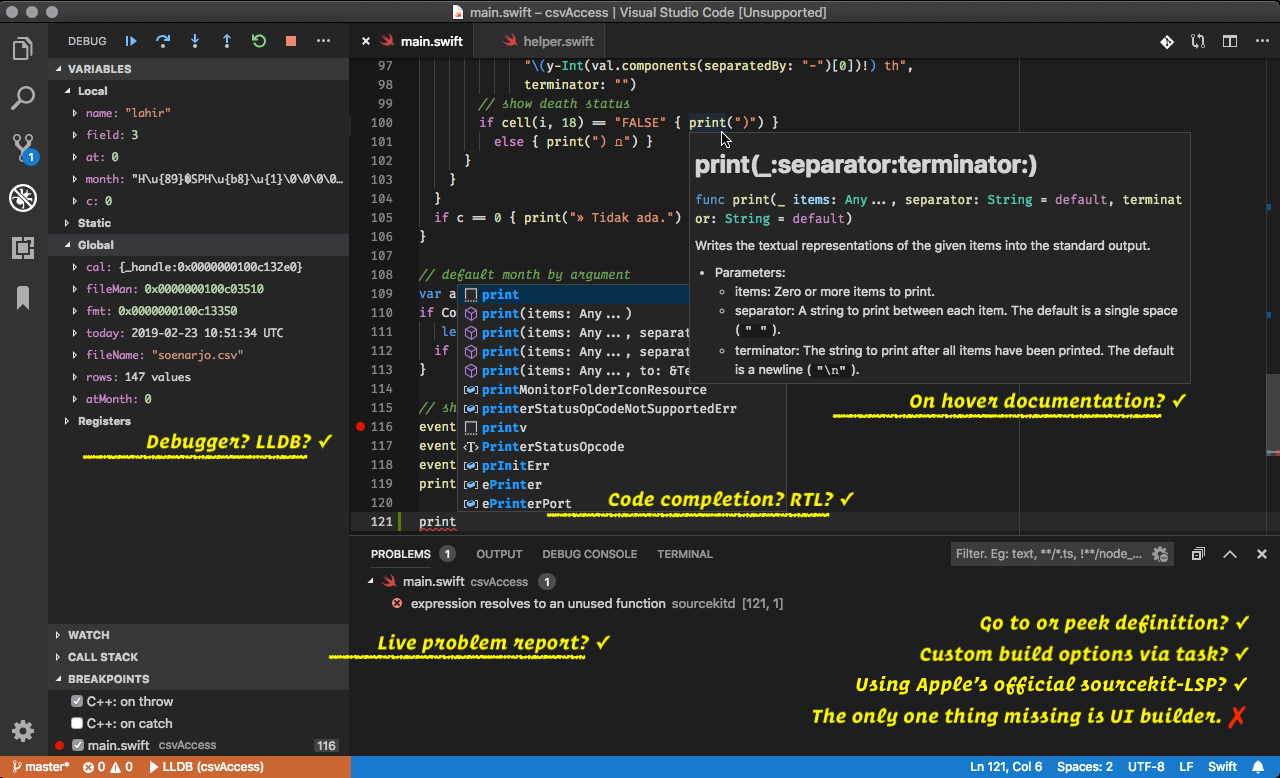Image resolution: width=1280 pixels, height=778 pixels.
Task: Toggle C++: on catch breakpoint
Action: [x=77, y=724]
